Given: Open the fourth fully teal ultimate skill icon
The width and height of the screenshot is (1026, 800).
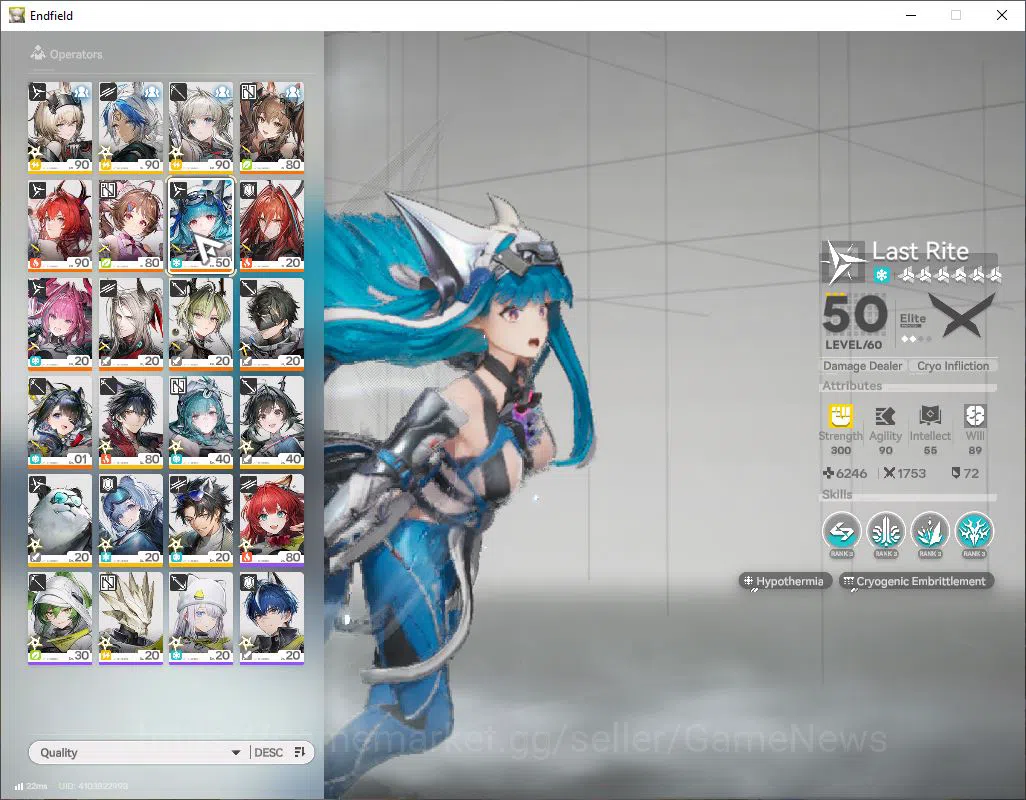Looking at the screenshot, I should (974, 531).
